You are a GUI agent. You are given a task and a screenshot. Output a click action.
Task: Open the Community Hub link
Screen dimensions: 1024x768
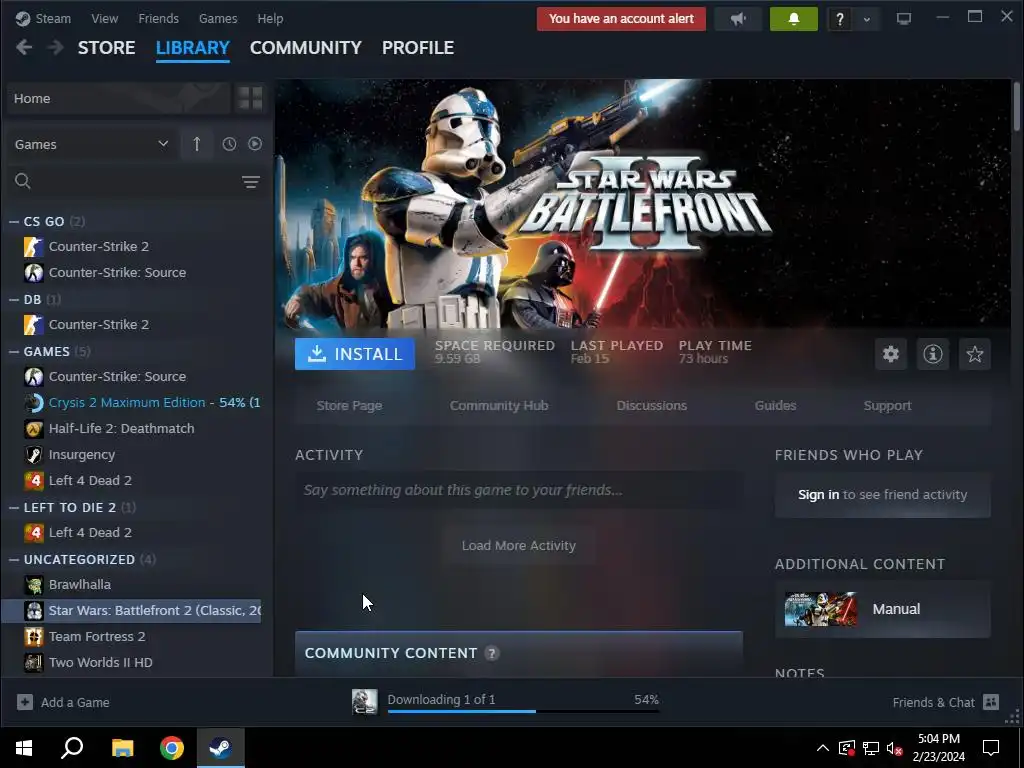(x=499, y=406)
